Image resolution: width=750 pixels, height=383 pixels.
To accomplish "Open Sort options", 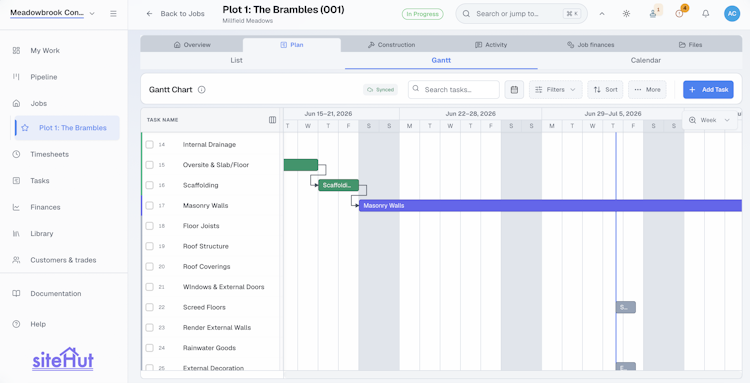I will (605, 89).
